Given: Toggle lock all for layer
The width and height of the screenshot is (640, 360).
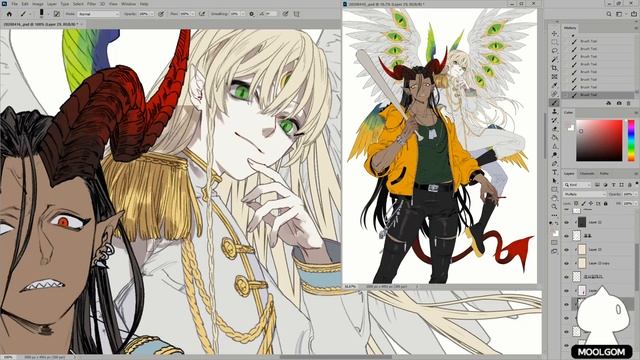Looking at the screenshot, I should coord(605,203).
